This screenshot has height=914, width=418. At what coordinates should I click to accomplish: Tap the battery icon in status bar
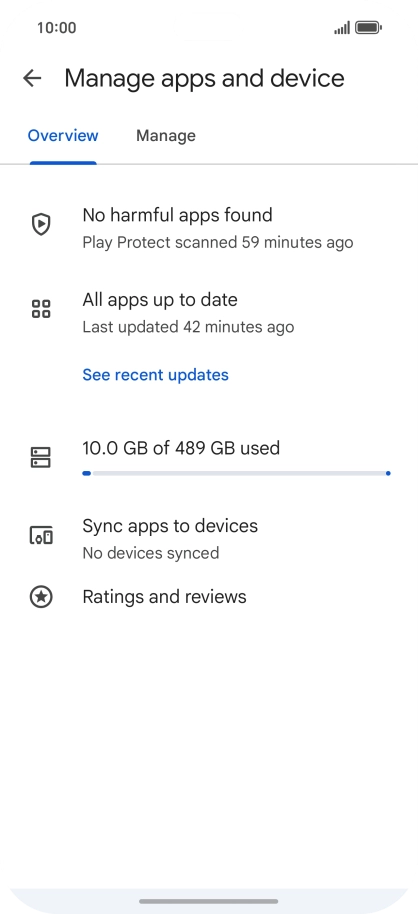pyautogui.click(x=368, y=27)
